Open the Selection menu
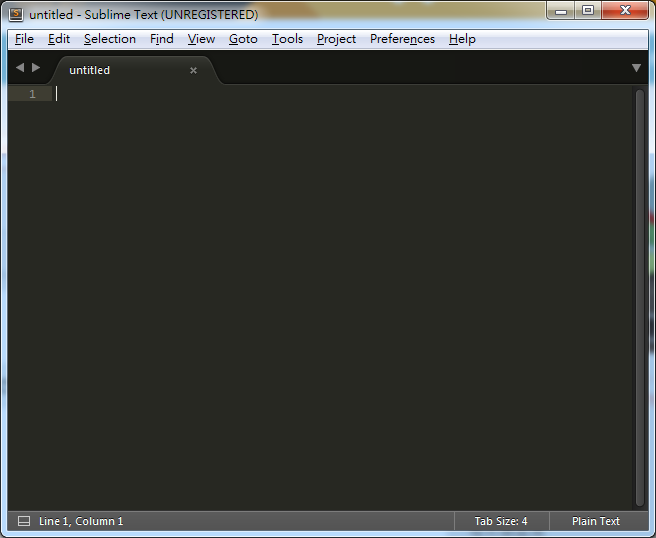The image size is (656, 538). (x=110, y=39)
